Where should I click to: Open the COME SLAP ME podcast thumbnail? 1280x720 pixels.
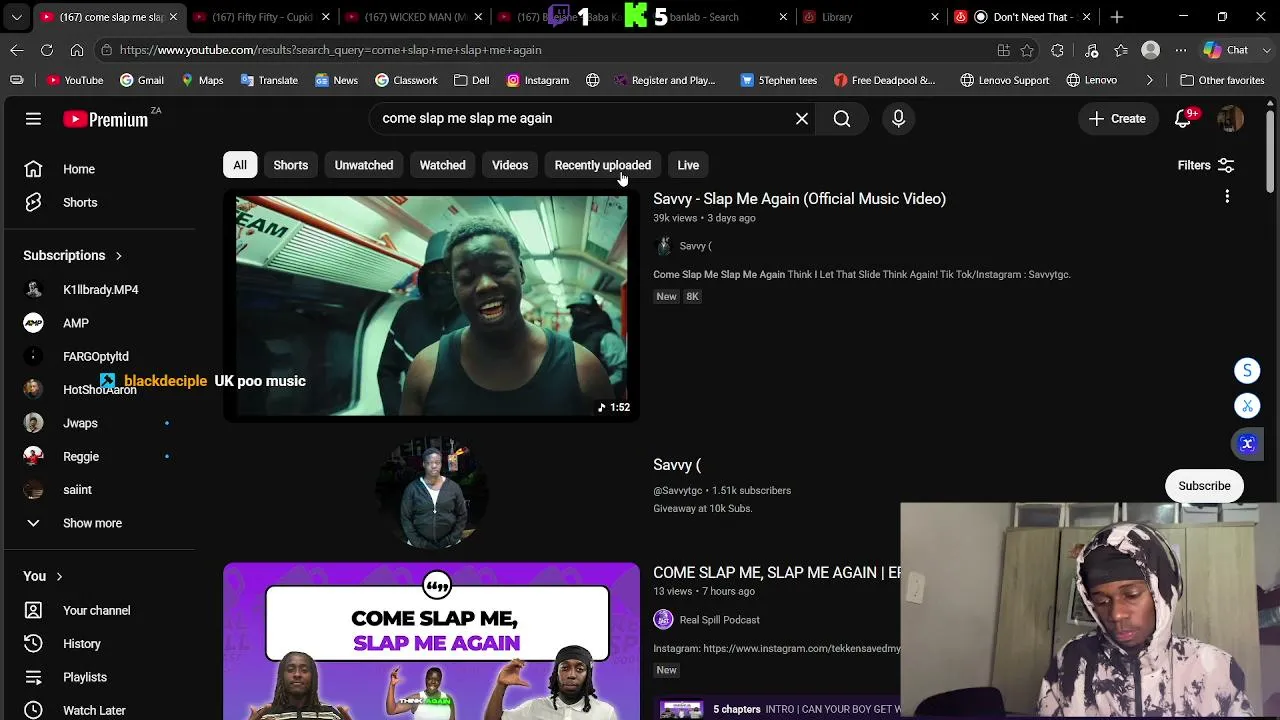(x=431, y=641)
